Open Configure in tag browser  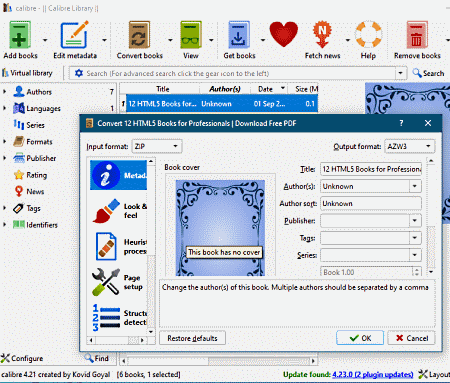click(22, 358)
